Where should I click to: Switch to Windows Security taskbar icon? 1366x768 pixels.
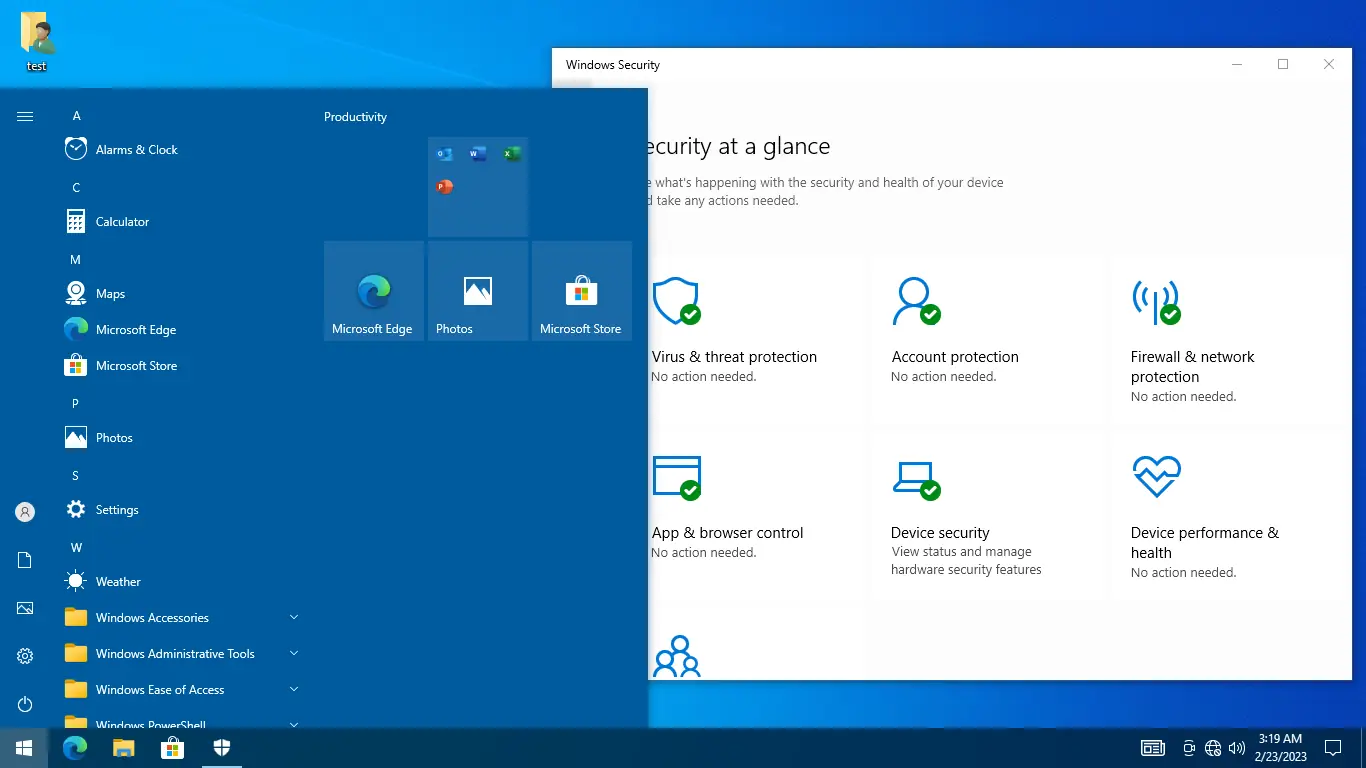(x=222, y=748)
